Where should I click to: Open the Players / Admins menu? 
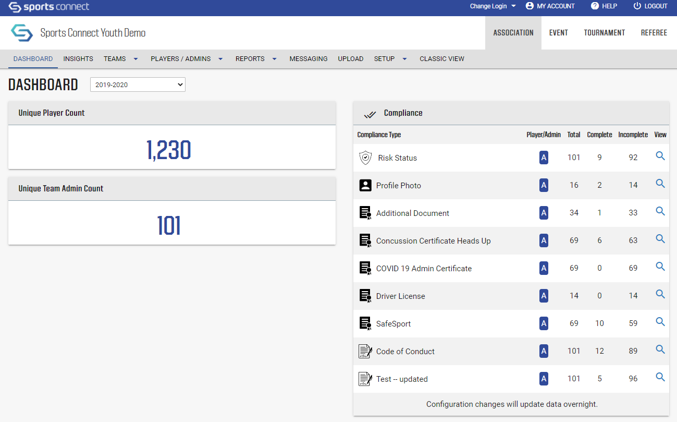pyautogui.click(x=186, y=59)
